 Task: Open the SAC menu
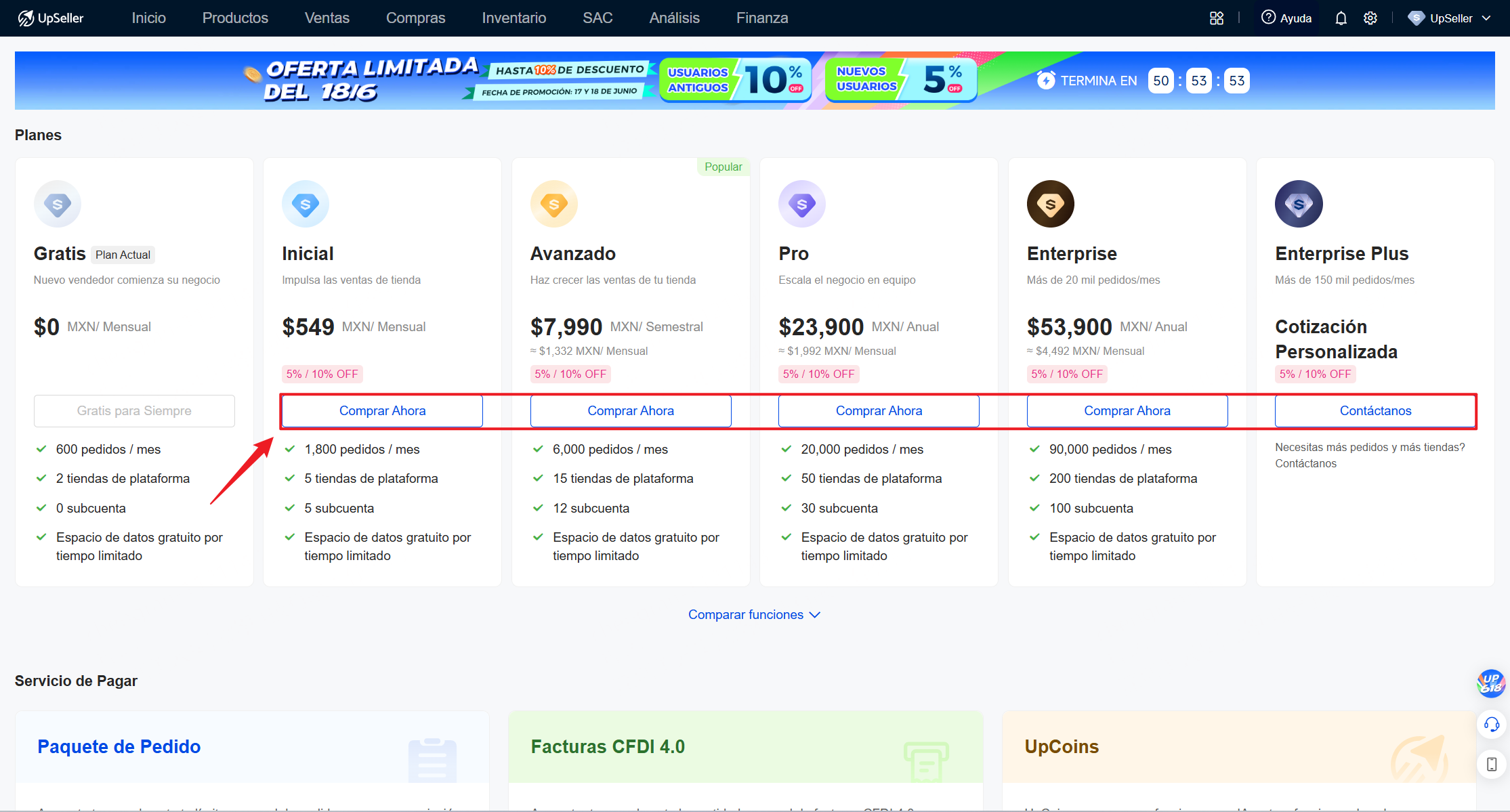[597, 18]
